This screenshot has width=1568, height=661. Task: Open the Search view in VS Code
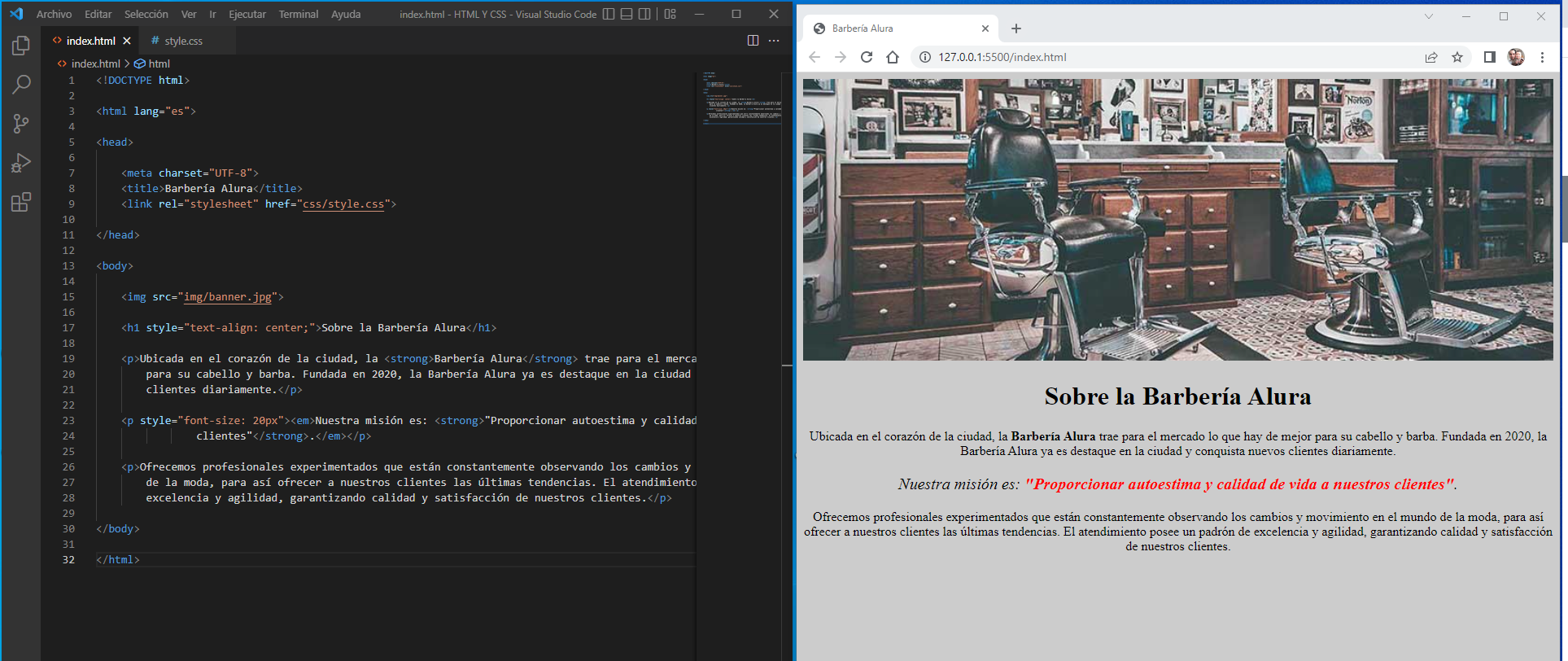click(x=21, y=85)
